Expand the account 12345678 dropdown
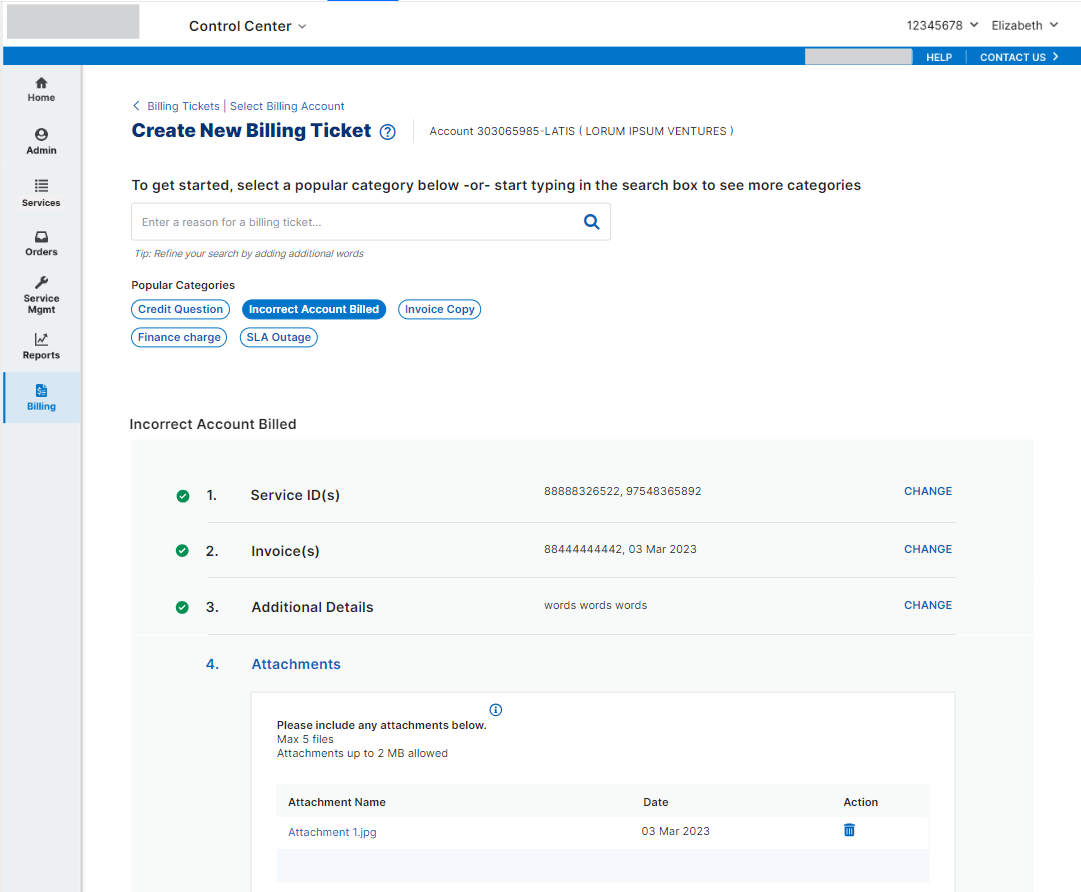 (941, 25)
